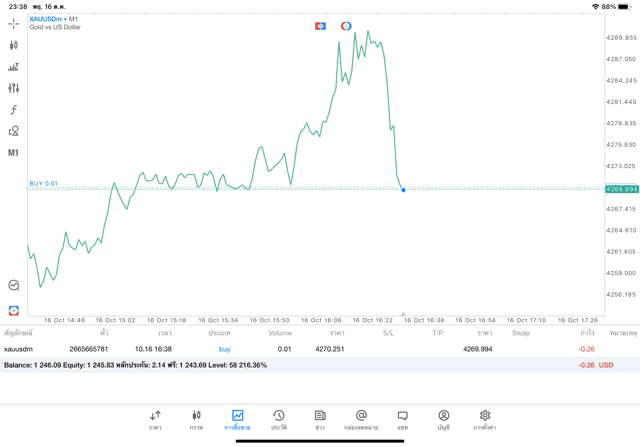Open the การตั้งค่า settings tab
The width and height of the screenshot is (640, 447).
tap(485, 419)
